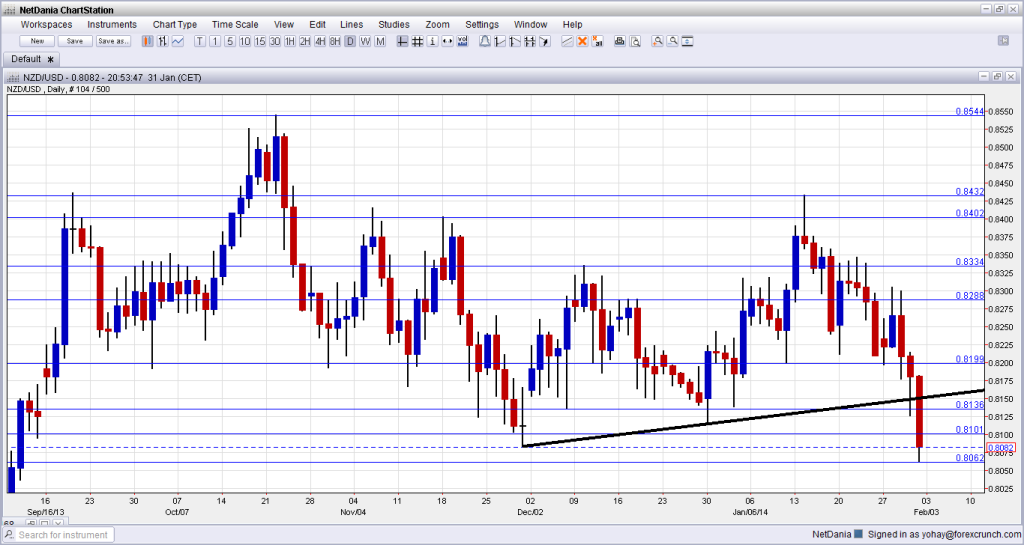
Task: Select the 5 minute time scale
Action: 230,41
